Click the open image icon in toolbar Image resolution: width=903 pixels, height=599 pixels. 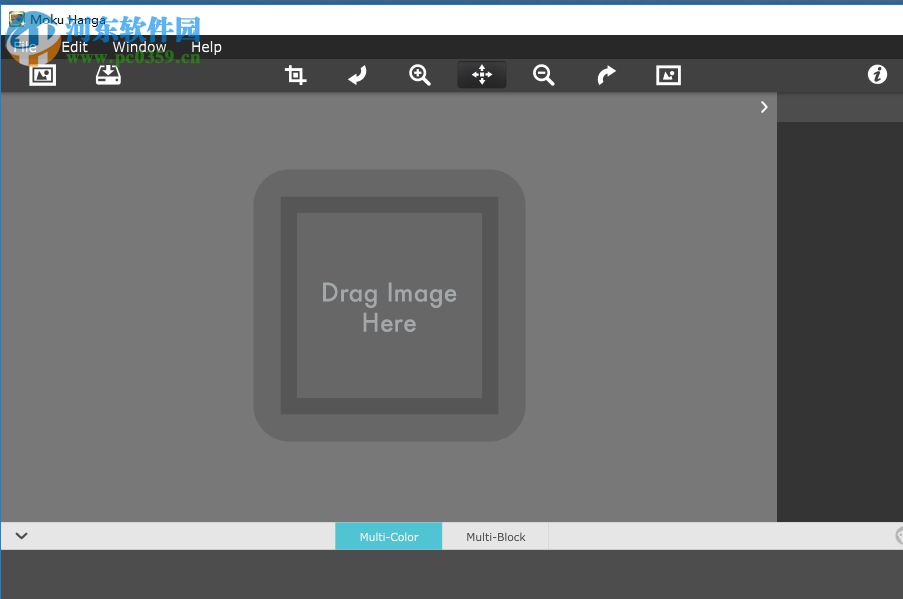[43, 75]
